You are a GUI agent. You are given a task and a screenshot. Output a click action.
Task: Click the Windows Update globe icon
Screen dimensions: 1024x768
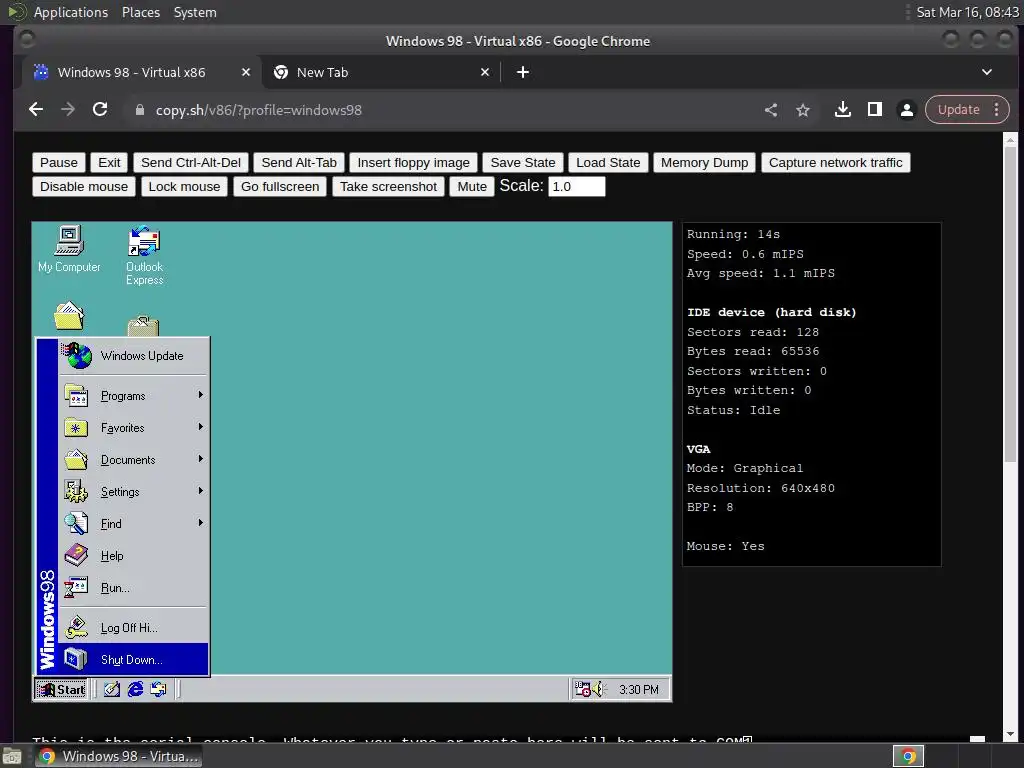pos(77,356)
